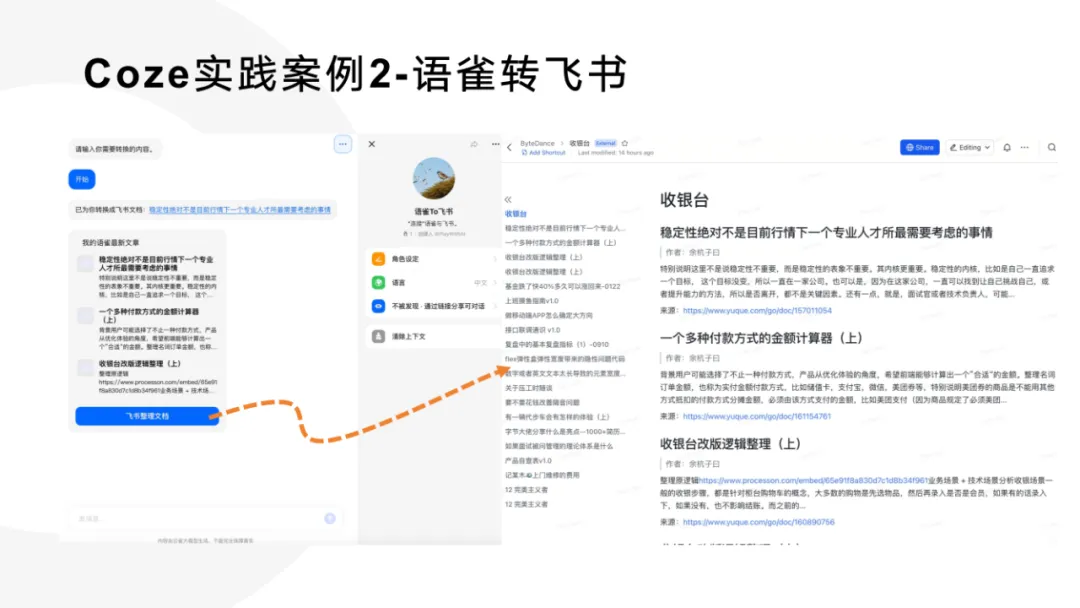Open card article 收银台改版逻辑整理（上）

click(139, 364)
